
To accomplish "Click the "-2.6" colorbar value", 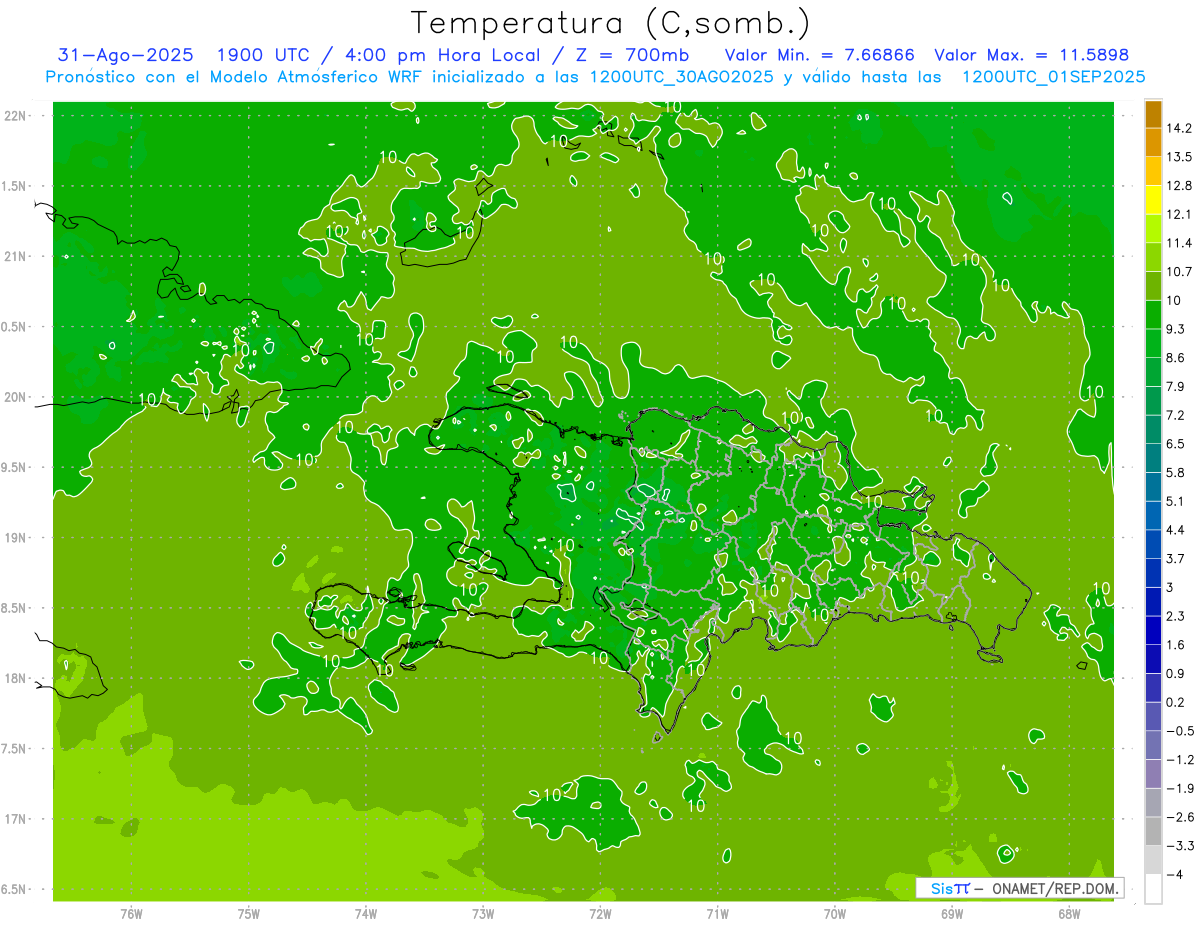I will (1179, 817).
